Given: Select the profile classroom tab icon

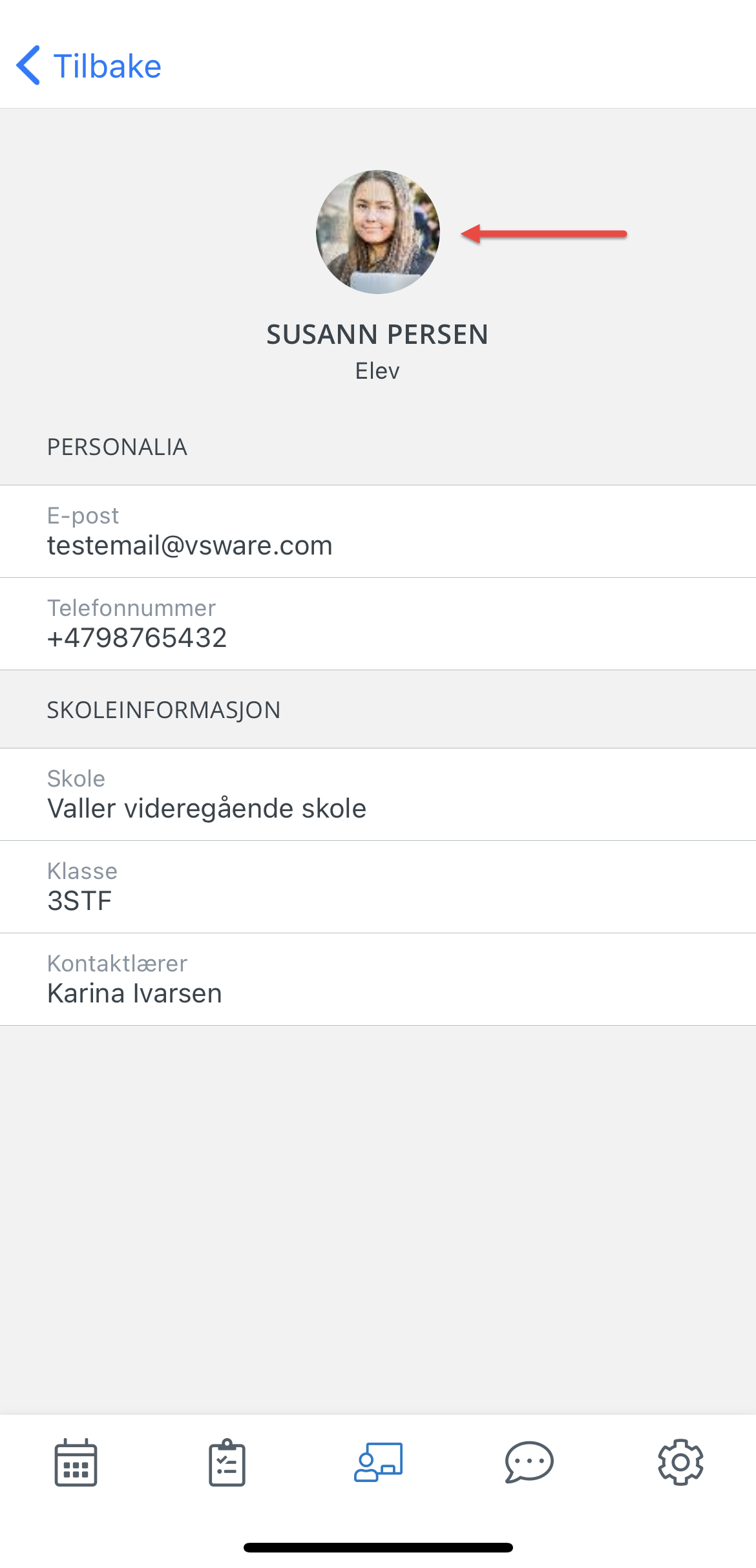Looking at the screenshot, I should tap(378, 1462).
